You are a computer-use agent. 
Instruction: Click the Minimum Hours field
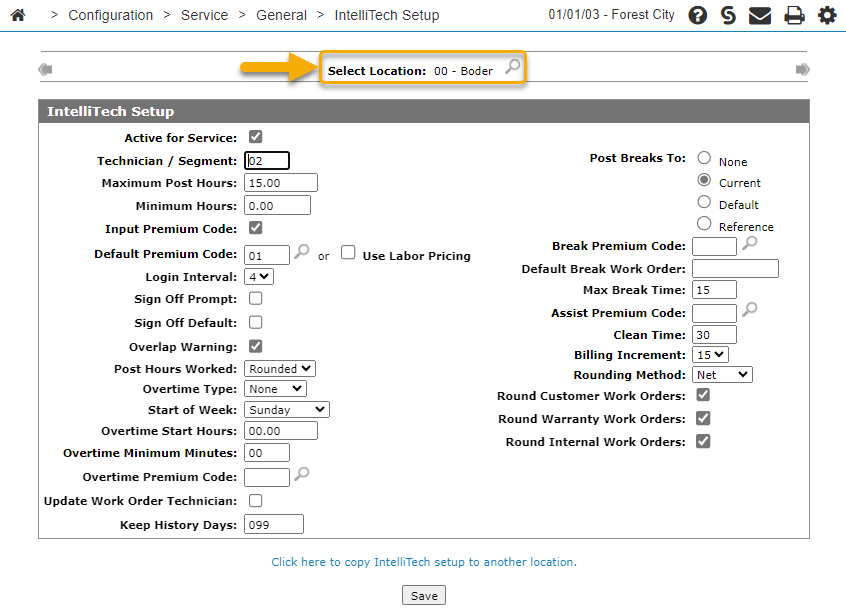tap(277, 206)
